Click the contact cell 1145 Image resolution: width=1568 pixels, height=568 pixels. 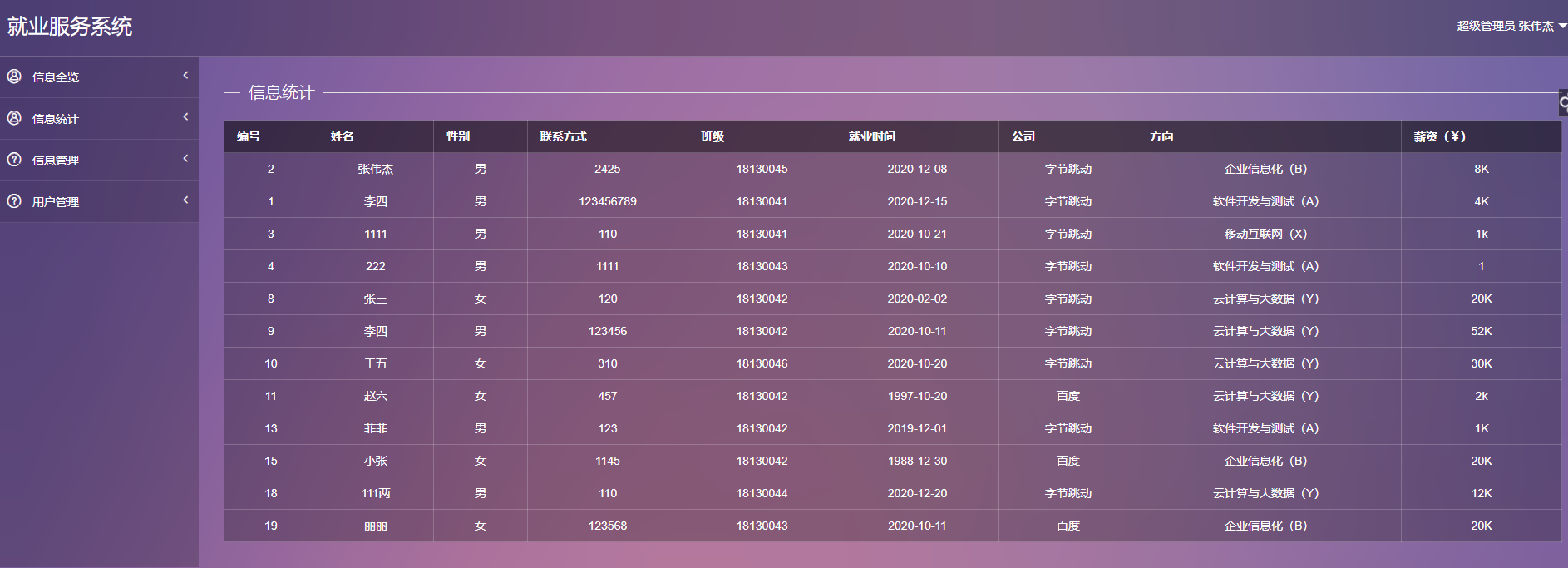[x=608, y=461]
